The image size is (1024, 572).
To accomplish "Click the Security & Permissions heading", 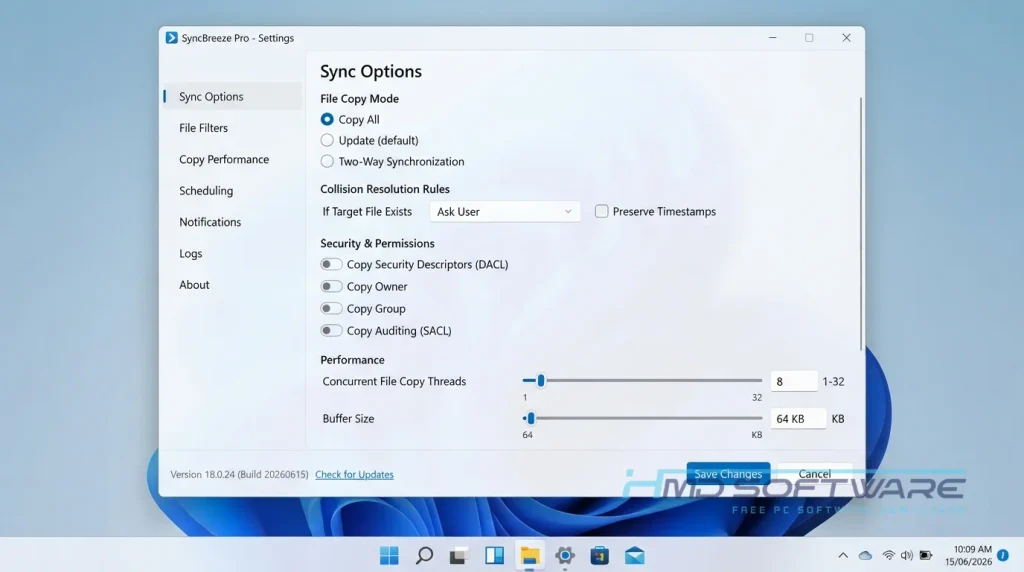I will 377,244.
